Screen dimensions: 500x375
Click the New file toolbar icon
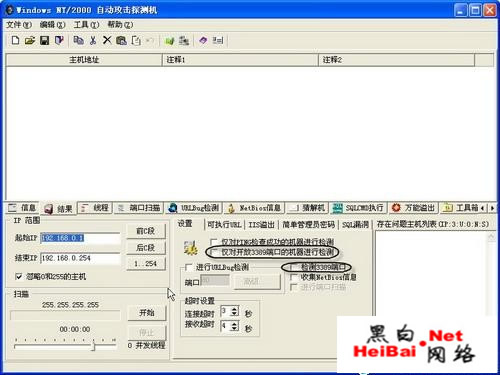click(x=15, y=40)
